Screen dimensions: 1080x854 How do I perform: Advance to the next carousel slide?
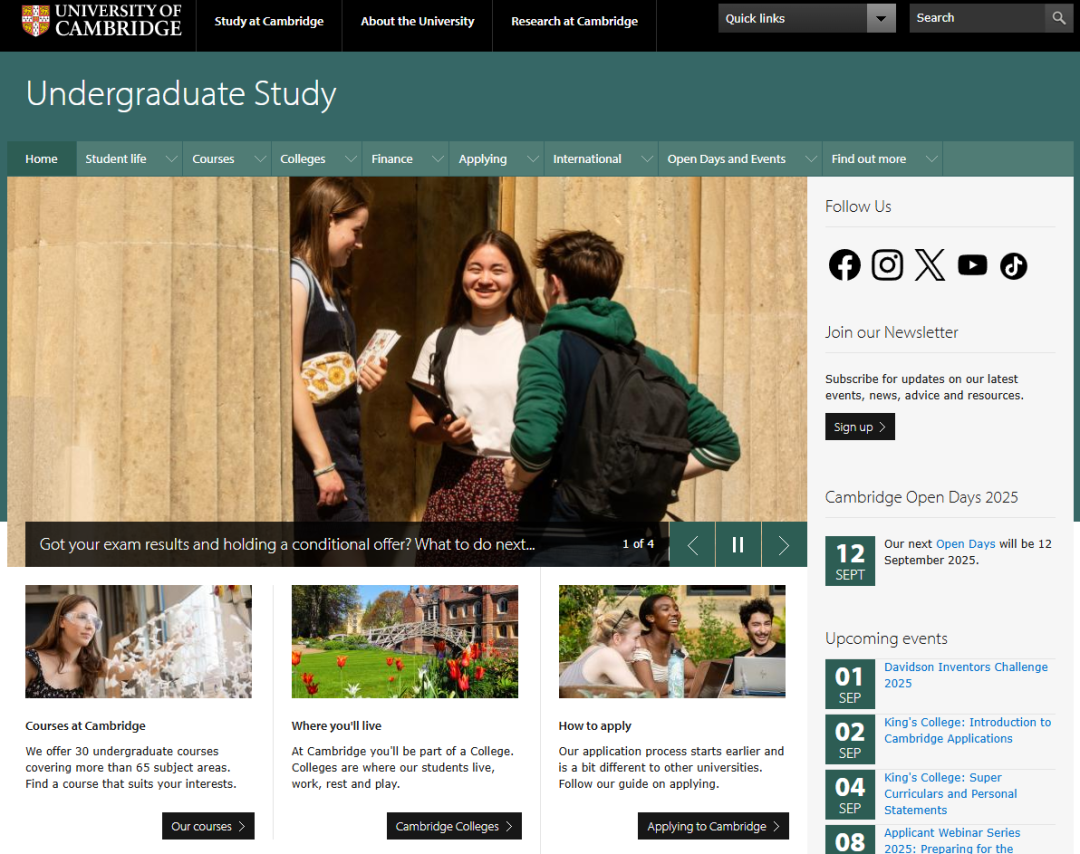(x=784, y=545)
